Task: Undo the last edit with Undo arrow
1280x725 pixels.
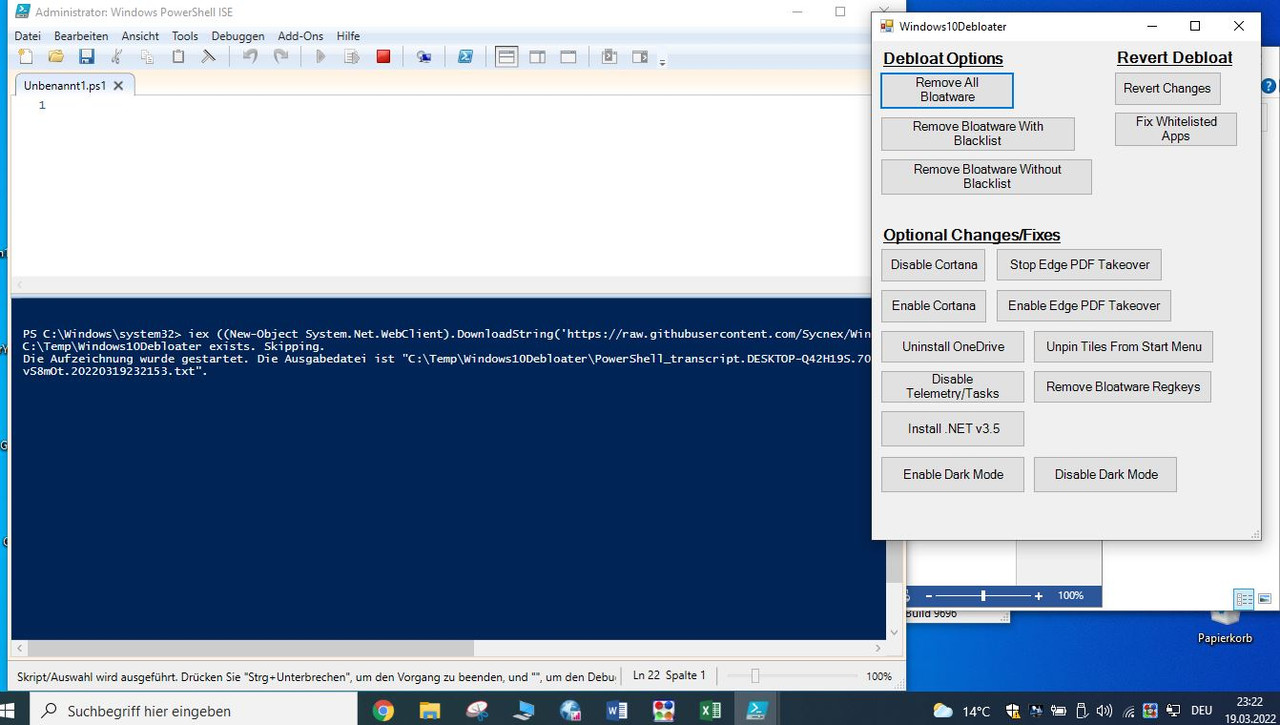Action: click(250, 57)
